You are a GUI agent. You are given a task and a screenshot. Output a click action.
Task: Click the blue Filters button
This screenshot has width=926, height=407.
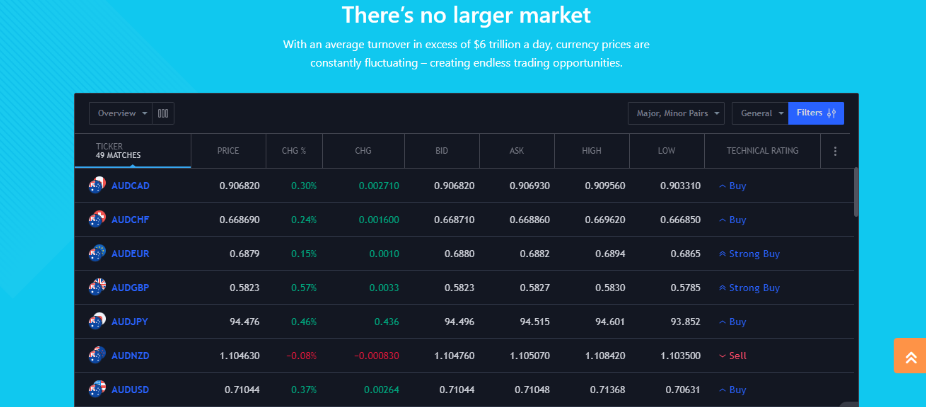(816, 114)
